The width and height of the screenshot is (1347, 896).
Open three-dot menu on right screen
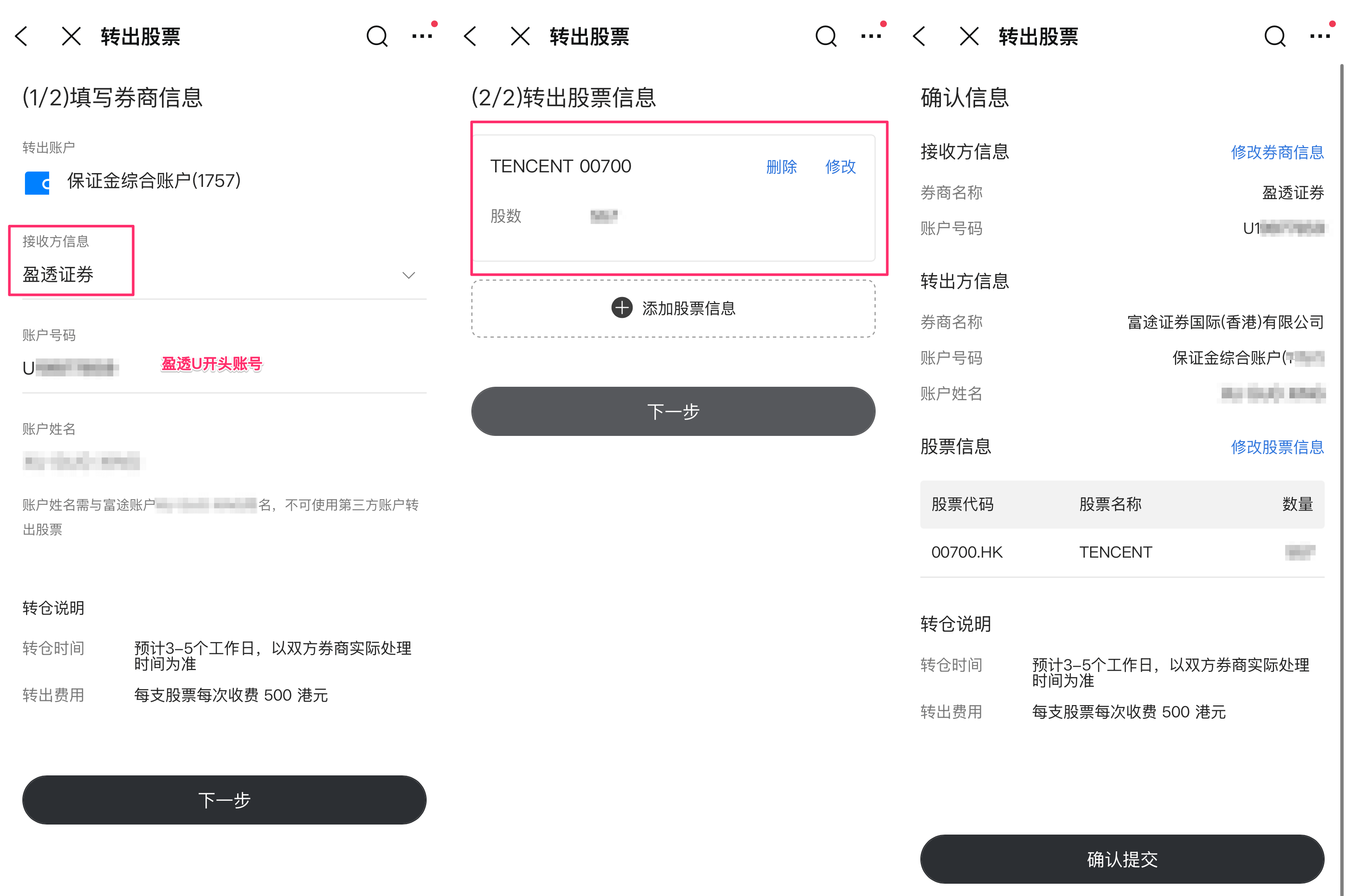(x=1319, y=36)
